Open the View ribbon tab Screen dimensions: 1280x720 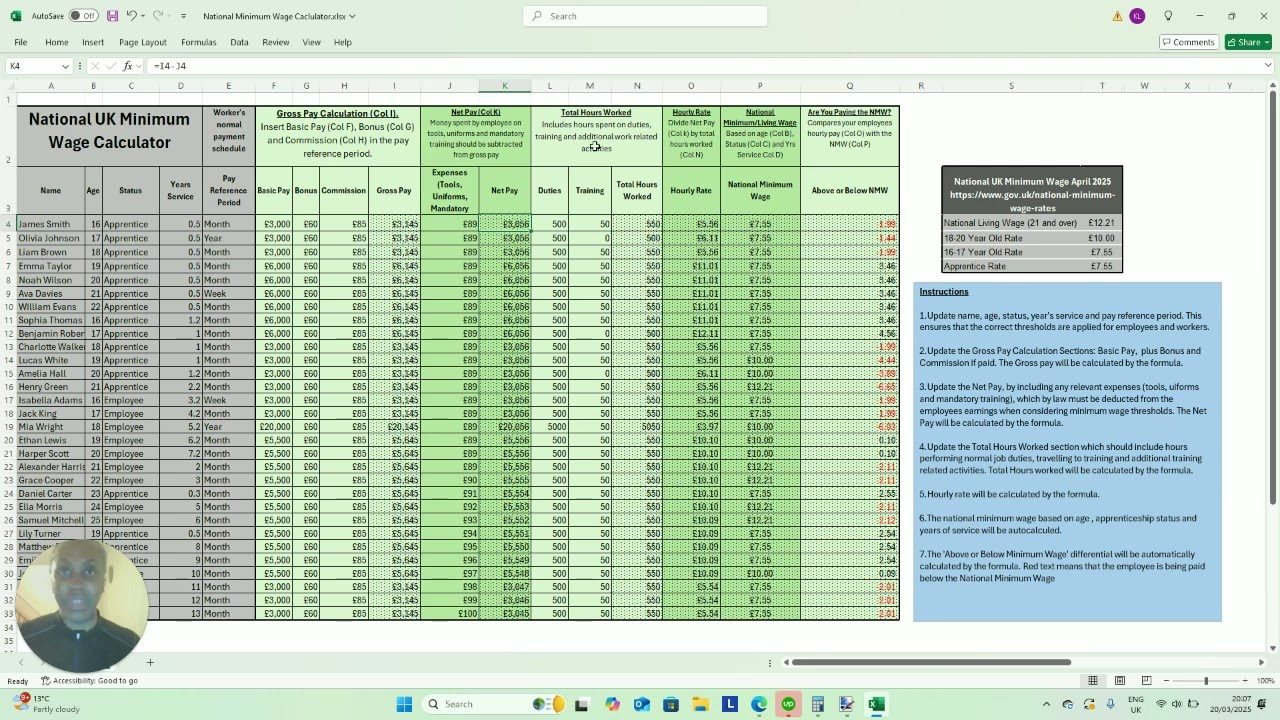tap(311, 42)
